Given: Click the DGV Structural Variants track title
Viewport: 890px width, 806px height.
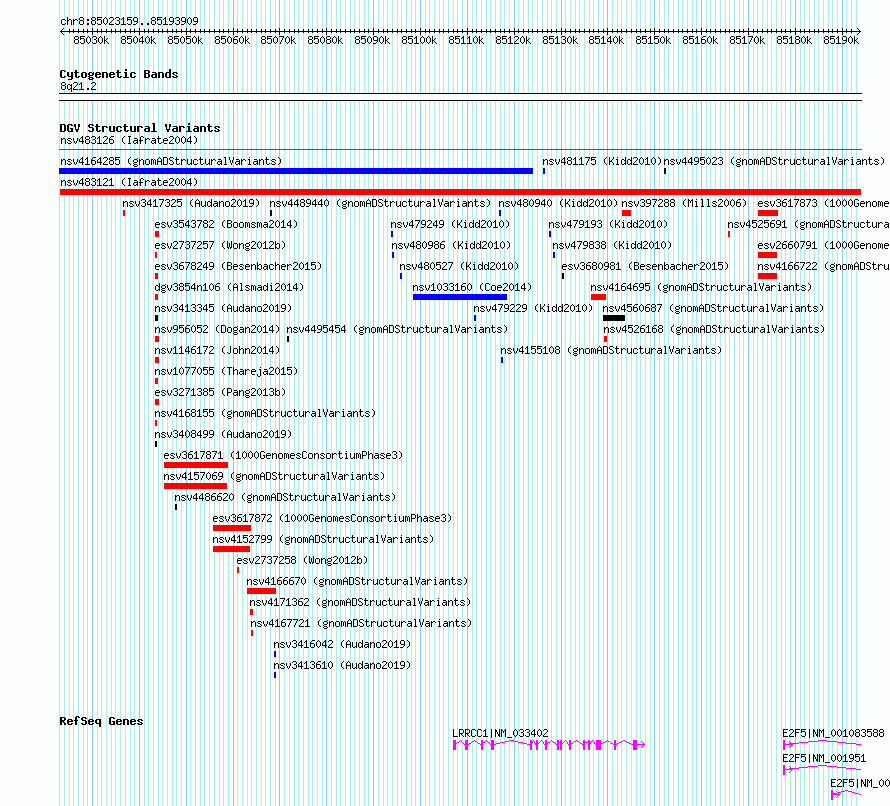Looking at the screenshot, I should pos(140,128).
